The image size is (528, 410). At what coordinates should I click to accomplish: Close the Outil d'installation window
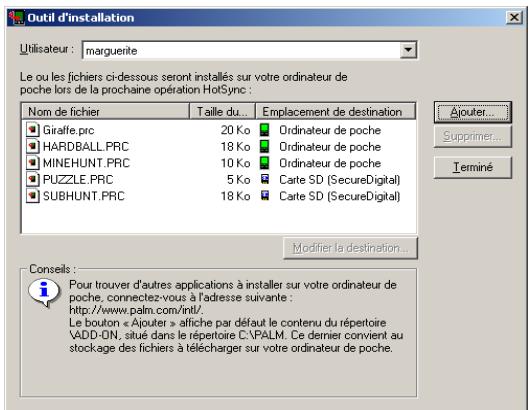(514, 17)
